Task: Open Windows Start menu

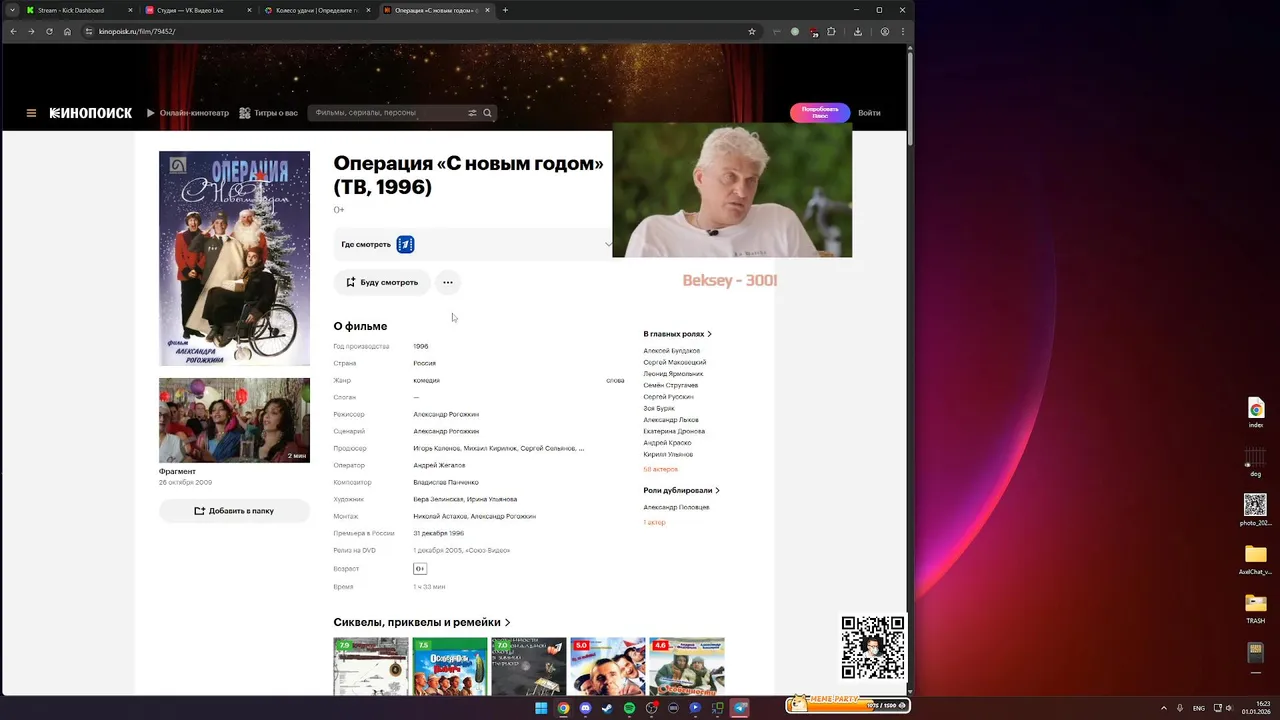Action: (x=541, y=708)
